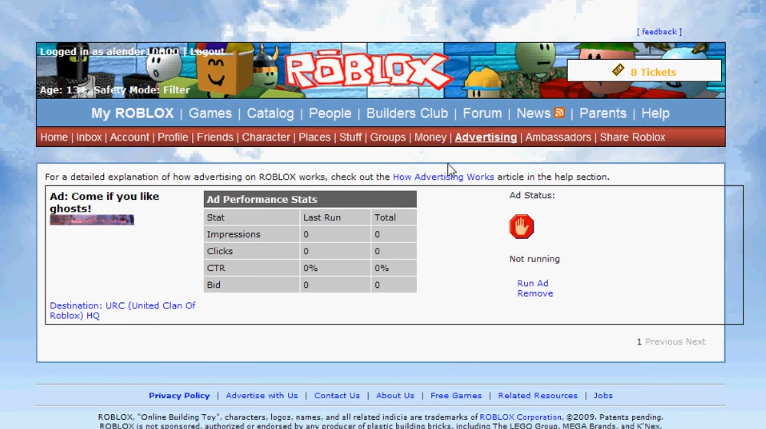Open the Help page
766x429 pixels.
click(x=655, y=113)
